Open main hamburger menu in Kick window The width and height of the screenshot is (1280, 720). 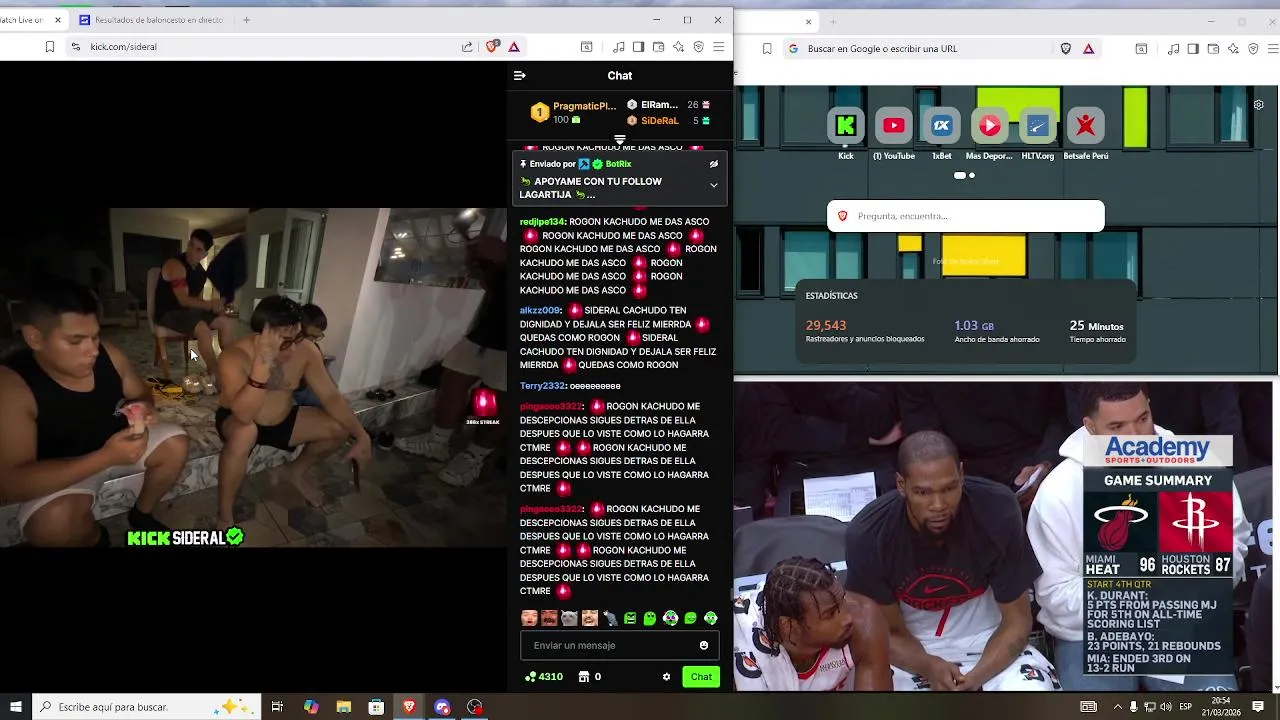(x=718, y=47)
